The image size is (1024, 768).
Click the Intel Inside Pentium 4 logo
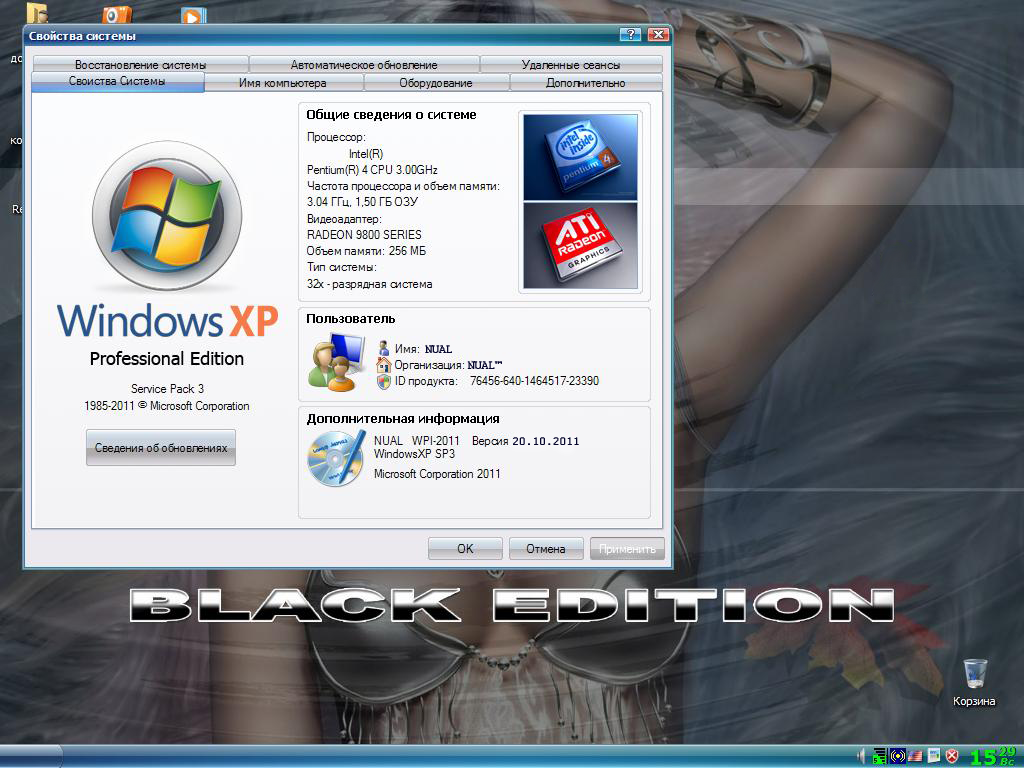(x=580, y=157)
